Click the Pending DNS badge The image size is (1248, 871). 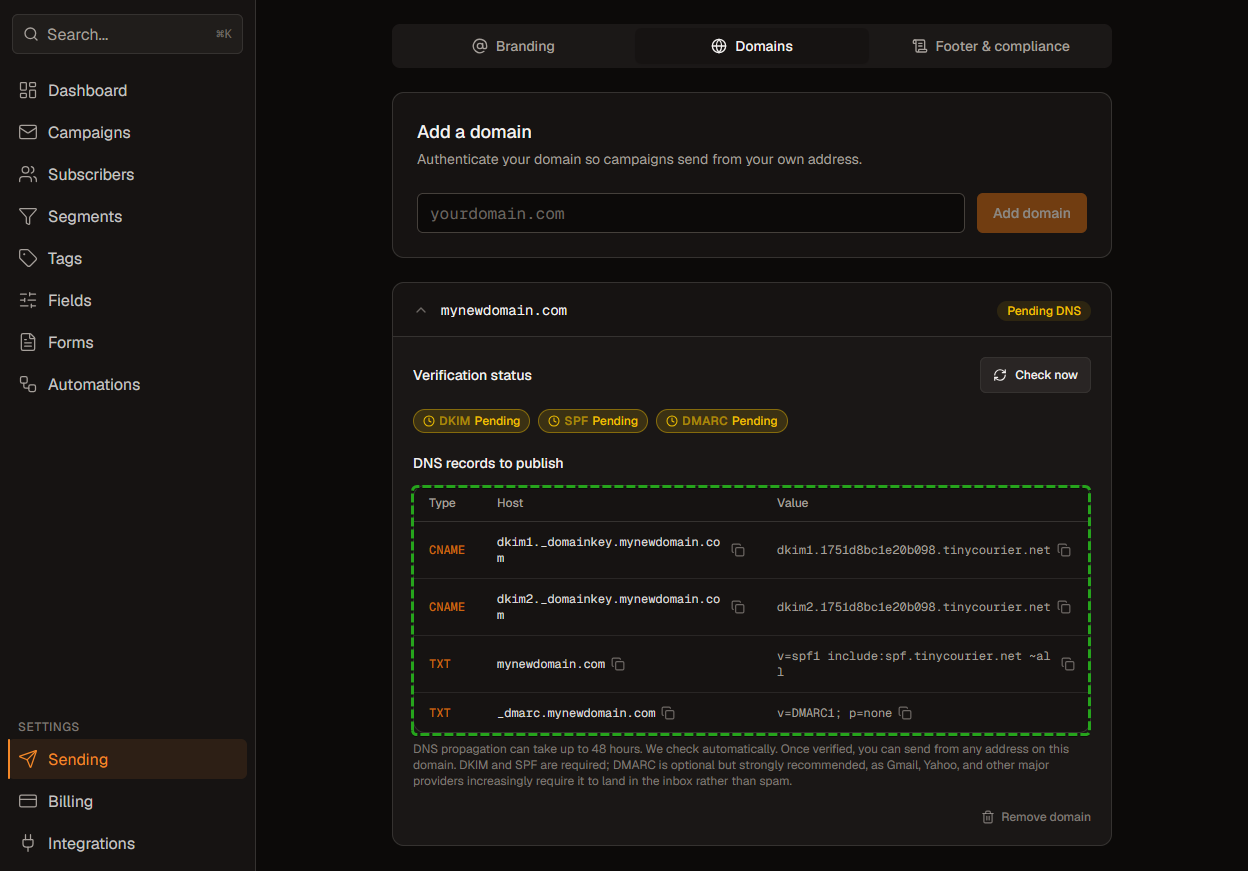click(x=1044, y=311)
